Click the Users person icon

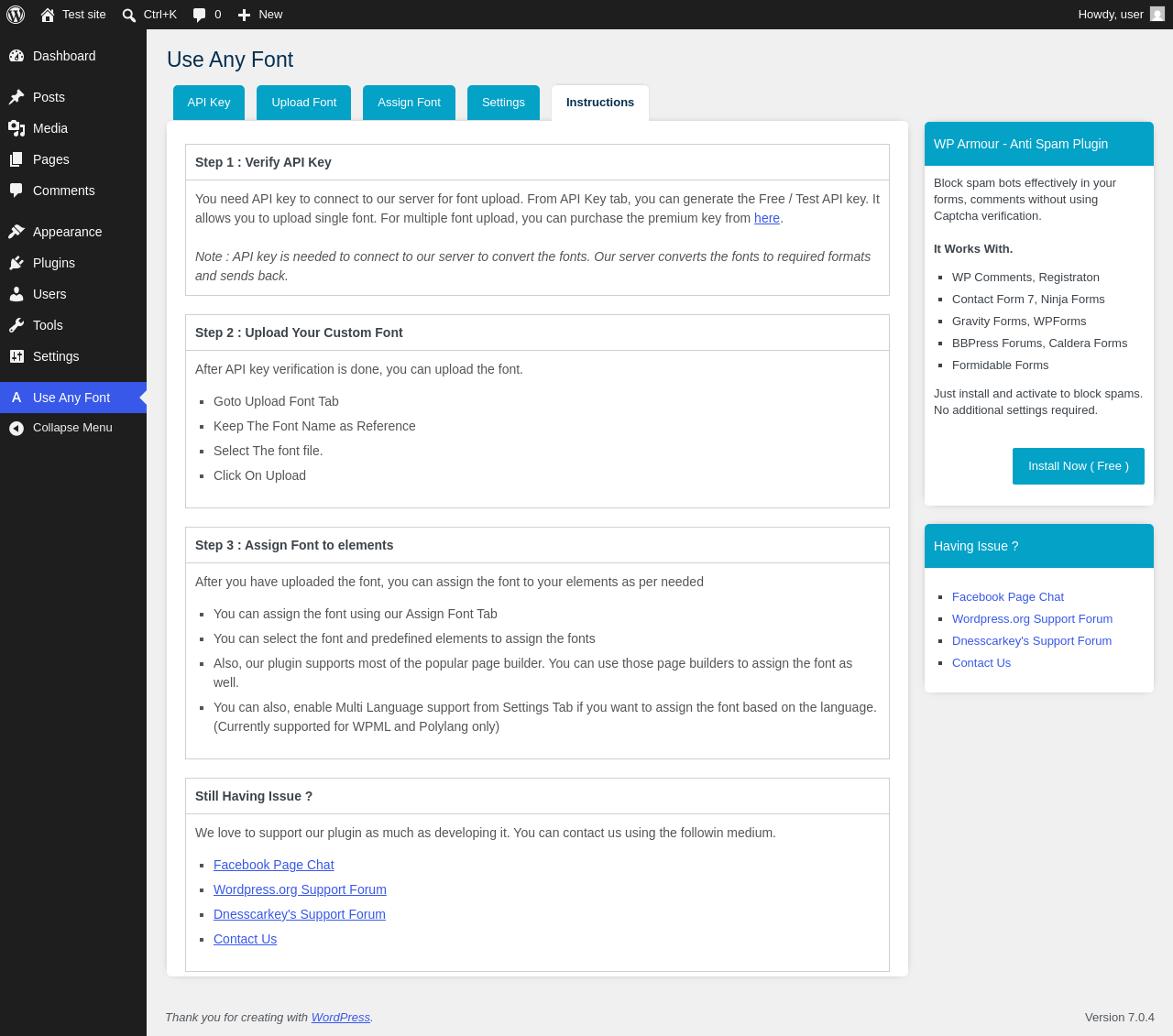(x=16, y=294)
